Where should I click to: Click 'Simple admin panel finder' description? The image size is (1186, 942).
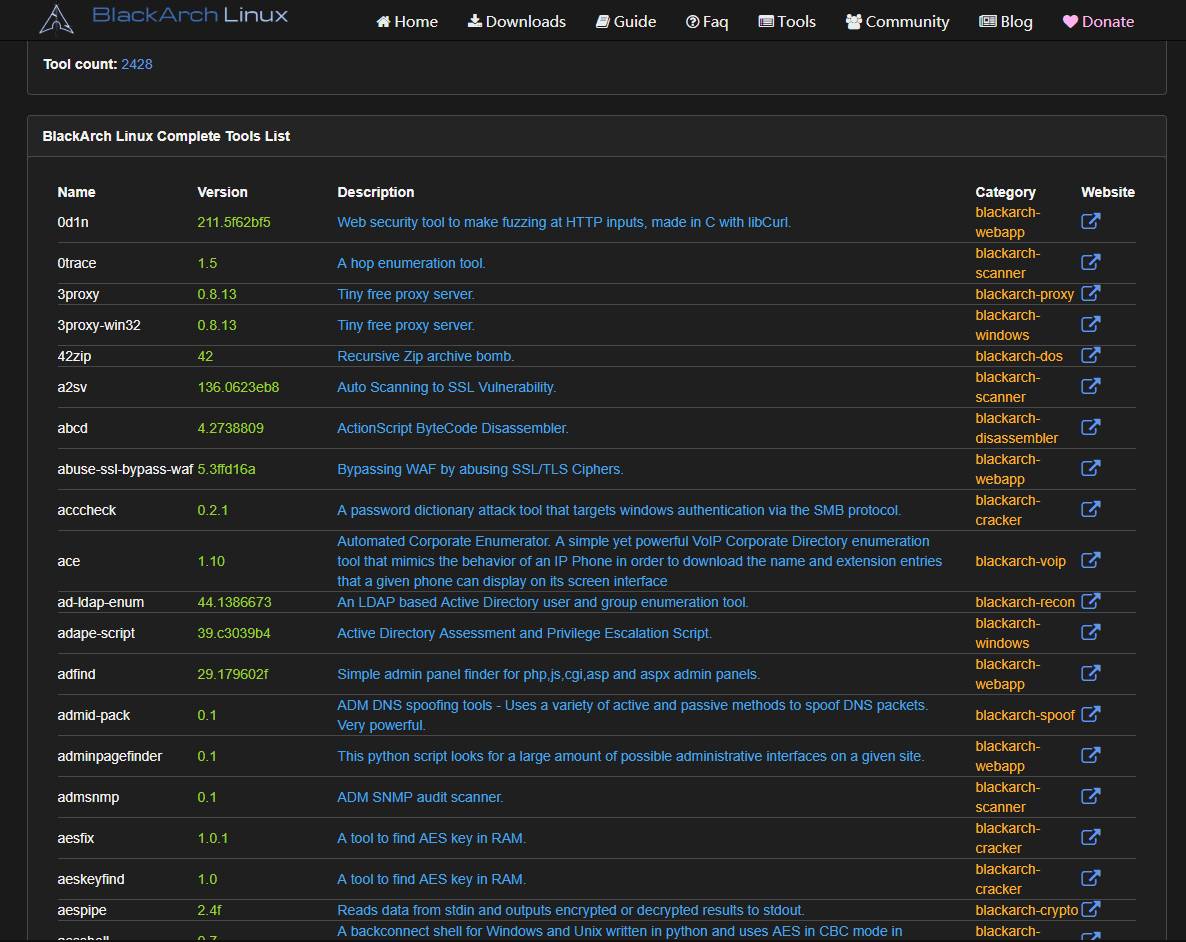click(x=549, y=674)
